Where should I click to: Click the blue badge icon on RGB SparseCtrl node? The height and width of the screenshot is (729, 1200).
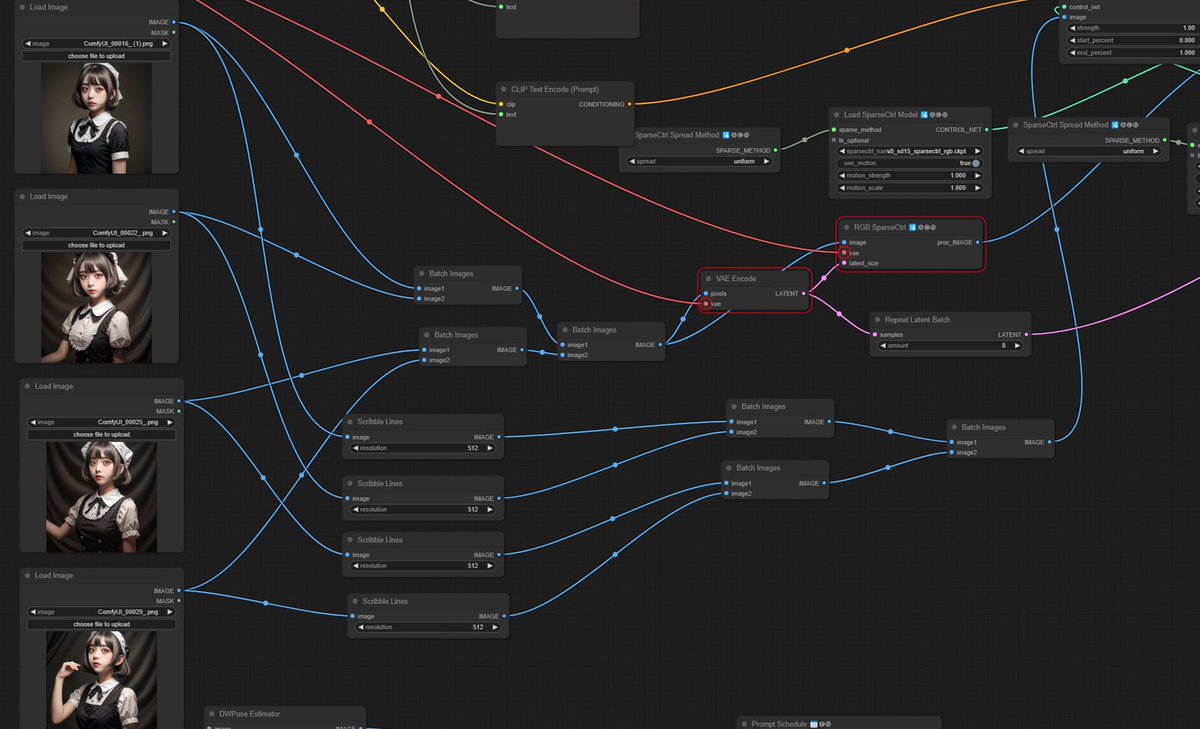910,227
